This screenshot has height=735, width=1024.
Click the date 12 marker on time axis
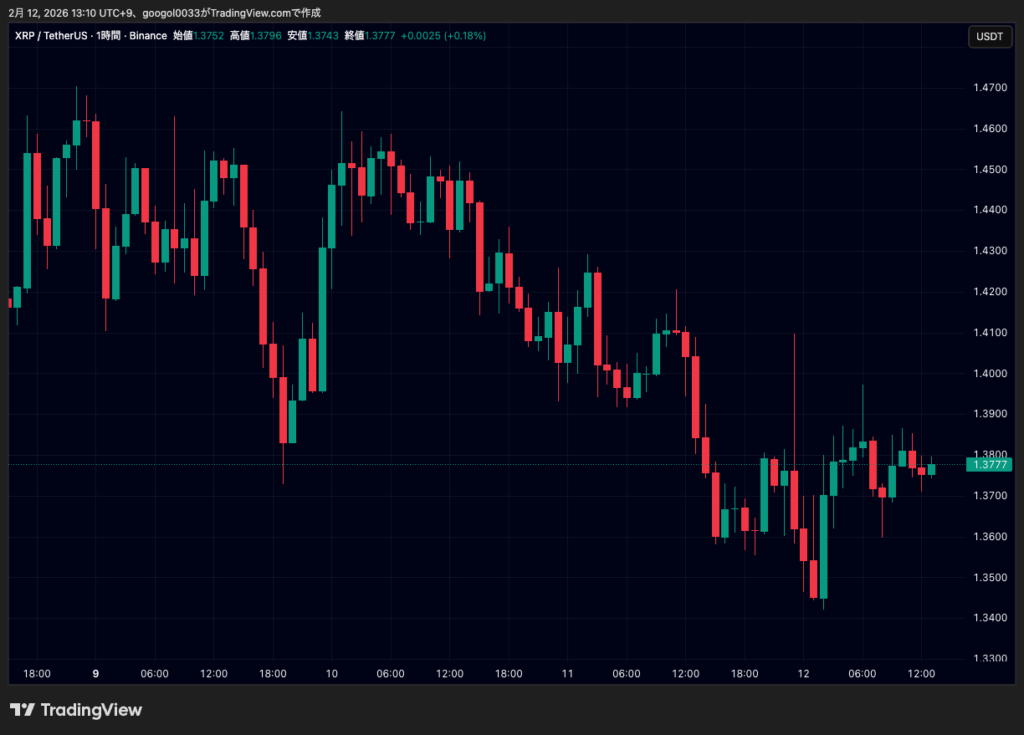803,674
